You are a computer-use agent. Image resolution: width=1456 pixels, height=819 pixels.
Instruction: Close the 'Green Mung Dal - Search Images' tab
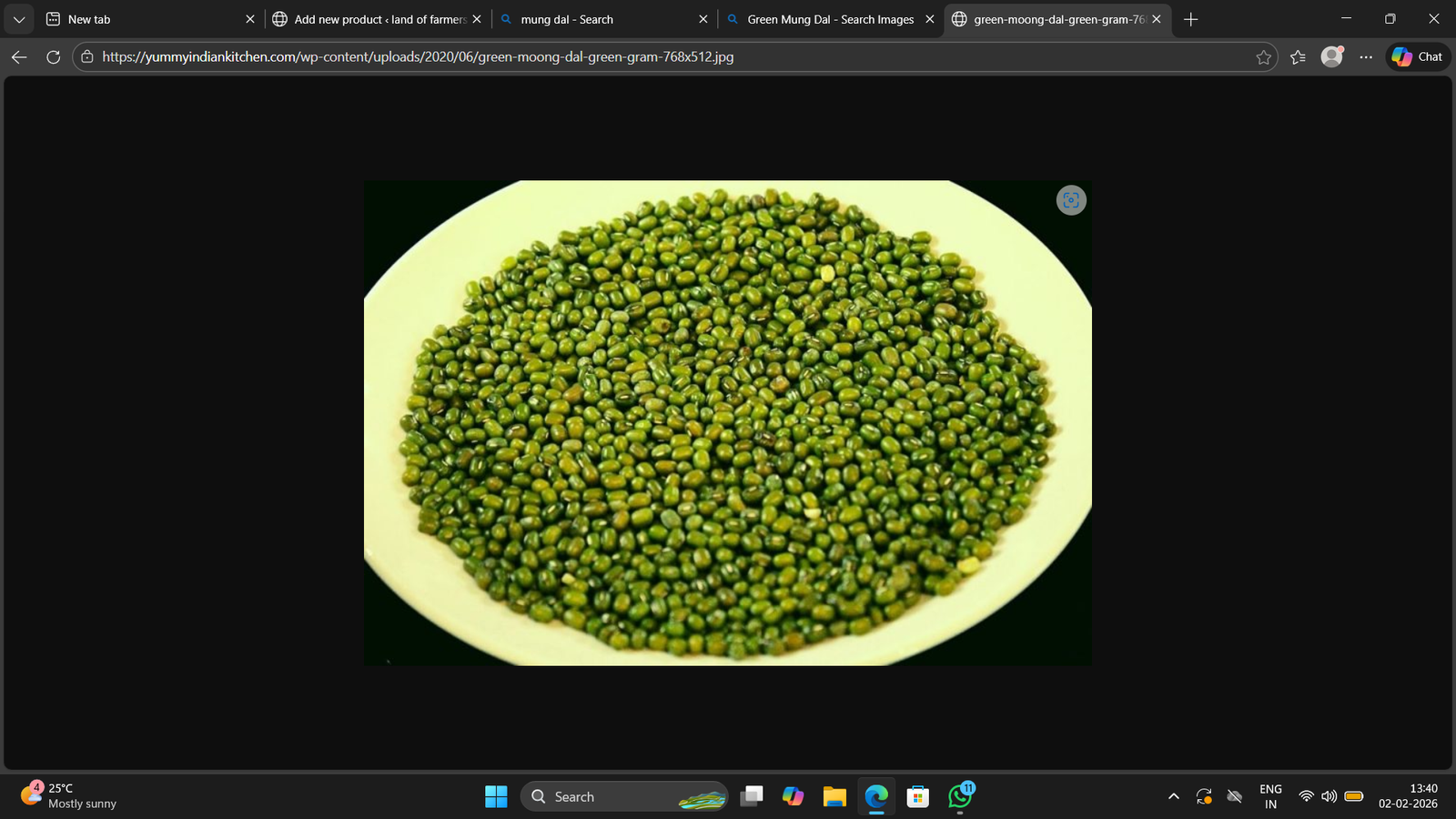(929, 19)
